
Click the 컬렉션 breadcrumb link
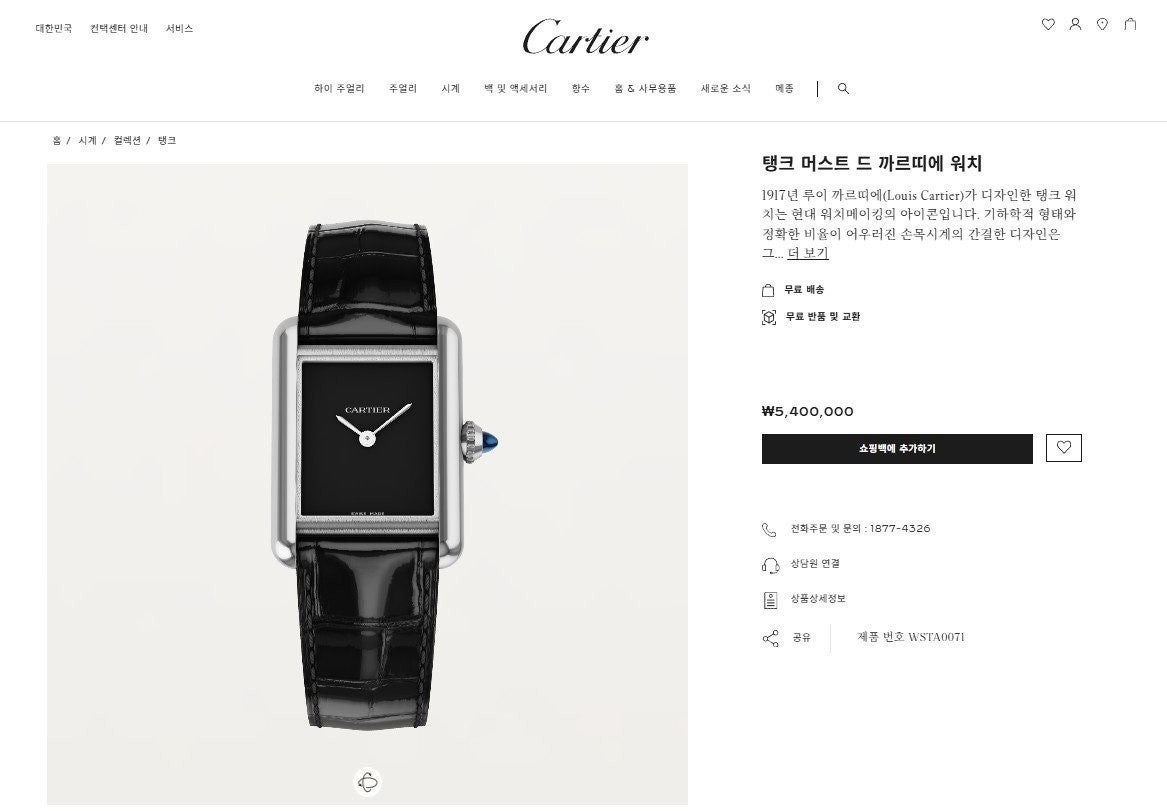tap(127, 141)
